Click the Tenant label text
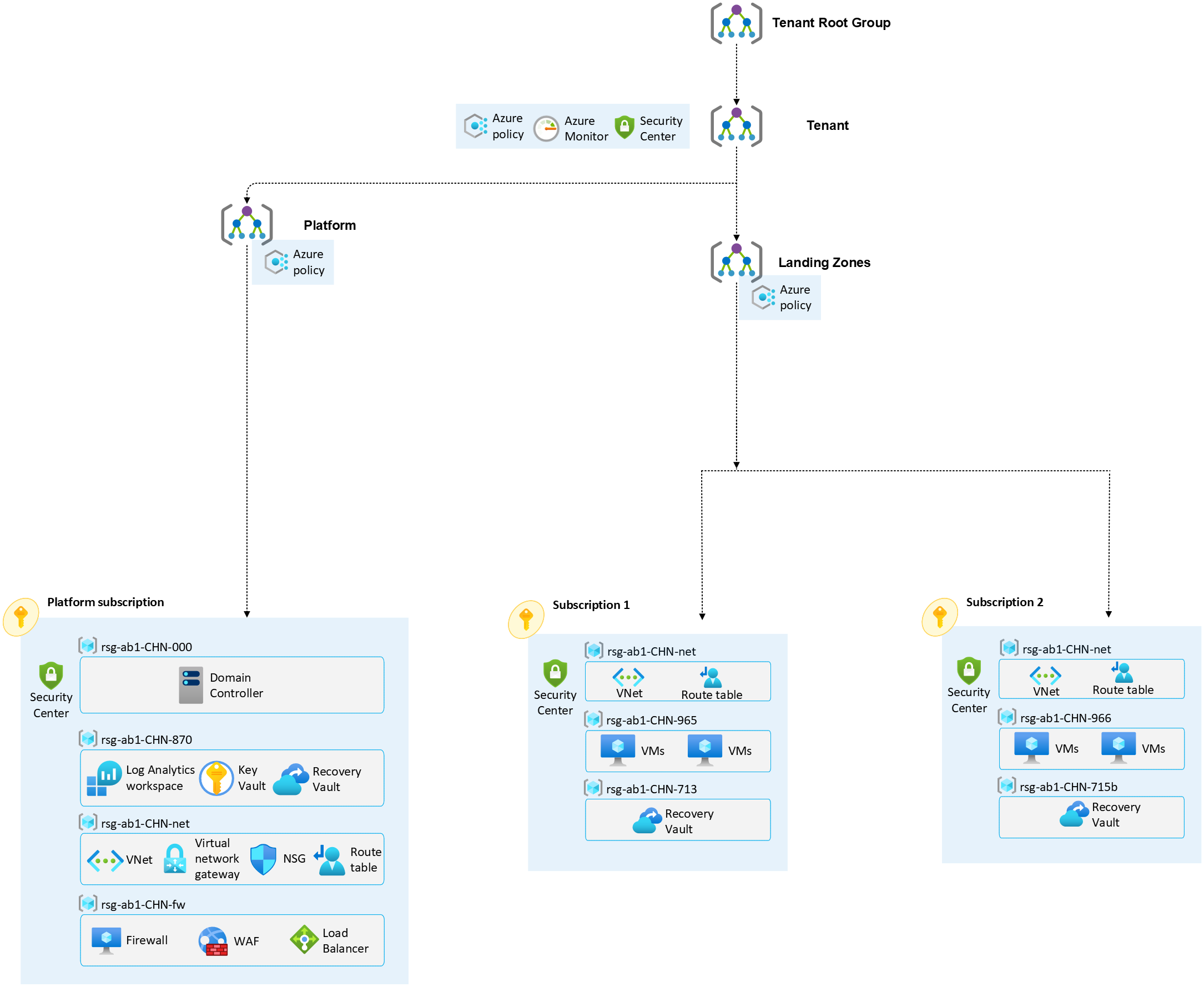Viewport: 1204px width, 987px height. [x=827, y=125]
